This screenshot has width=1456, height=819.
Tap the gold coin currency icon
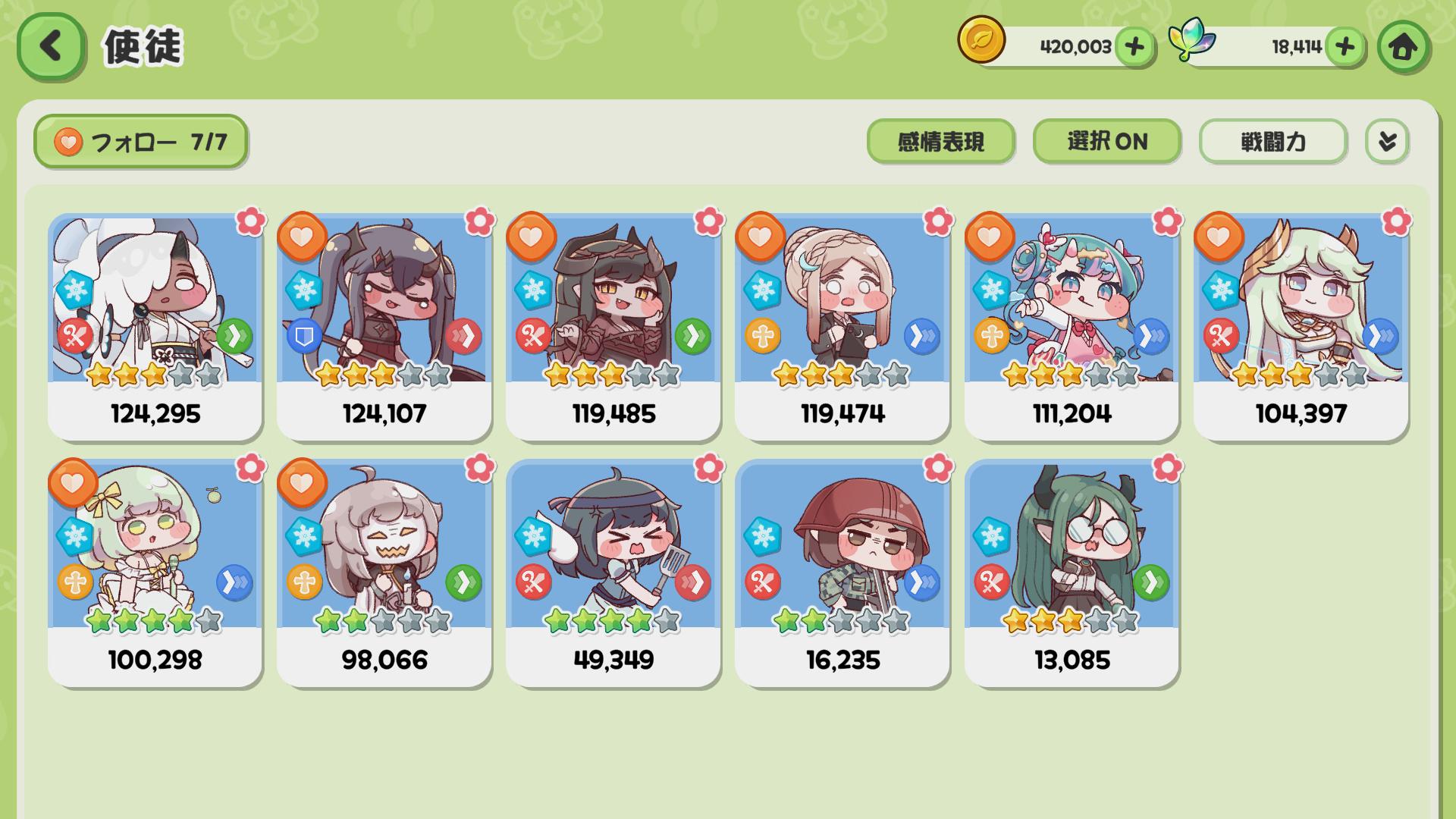click(x=981, y=40)
